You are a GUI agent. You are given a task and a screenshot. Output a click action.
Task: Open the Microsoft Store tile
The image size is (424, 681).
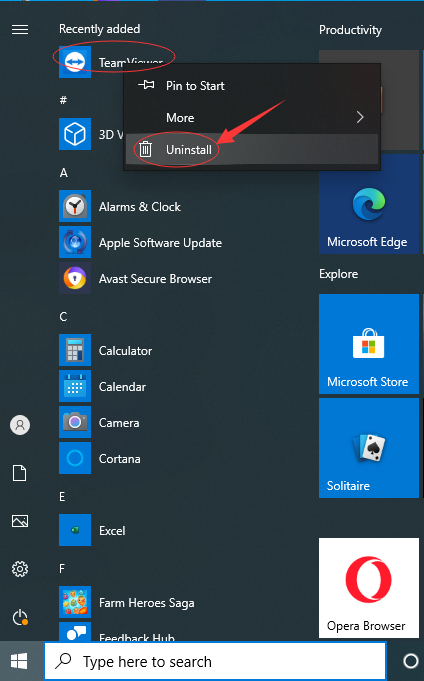pos(369,344)
